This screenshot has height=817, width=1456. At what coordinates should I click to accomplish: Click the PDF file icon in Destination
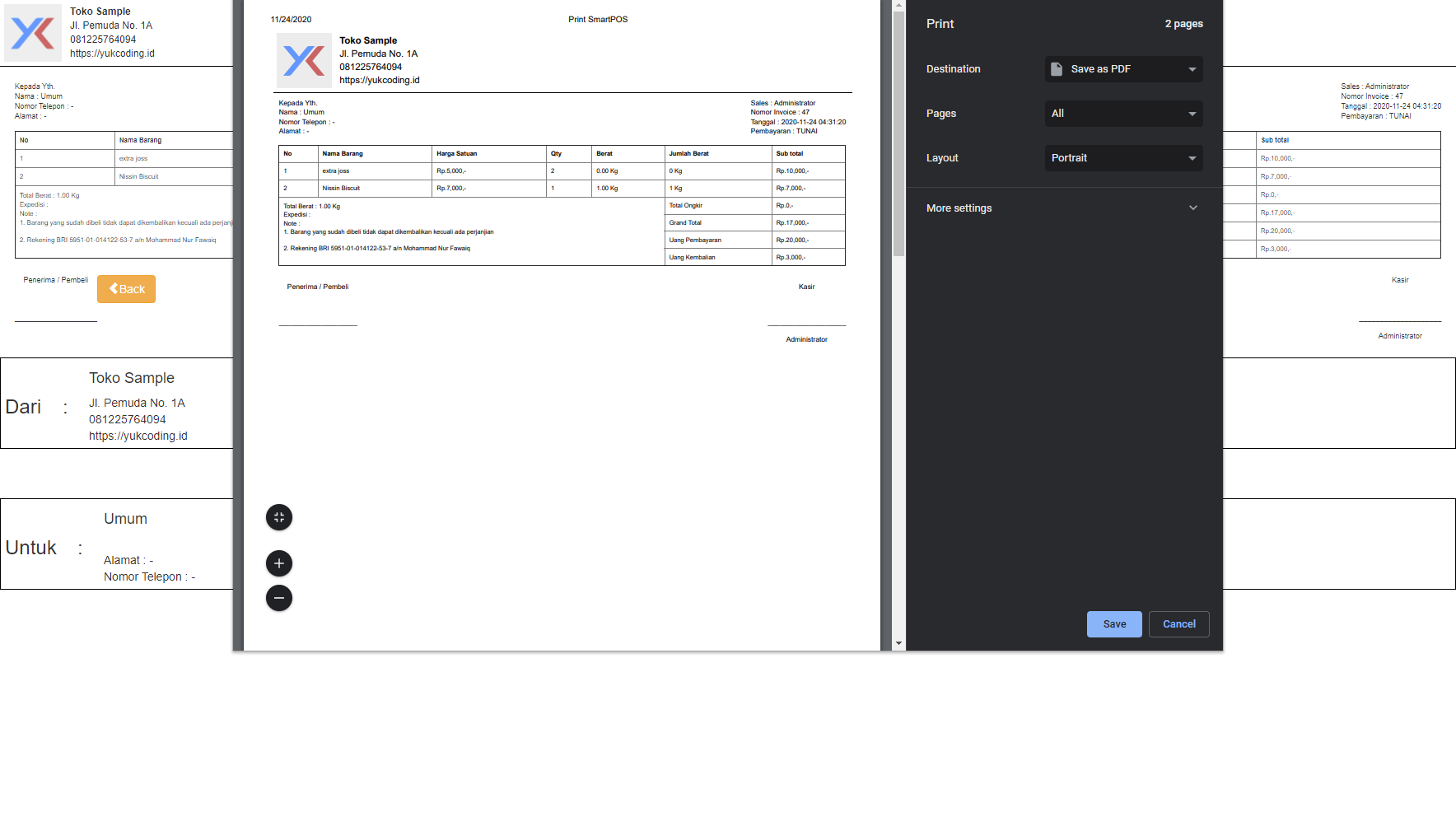click(1057, 69)
